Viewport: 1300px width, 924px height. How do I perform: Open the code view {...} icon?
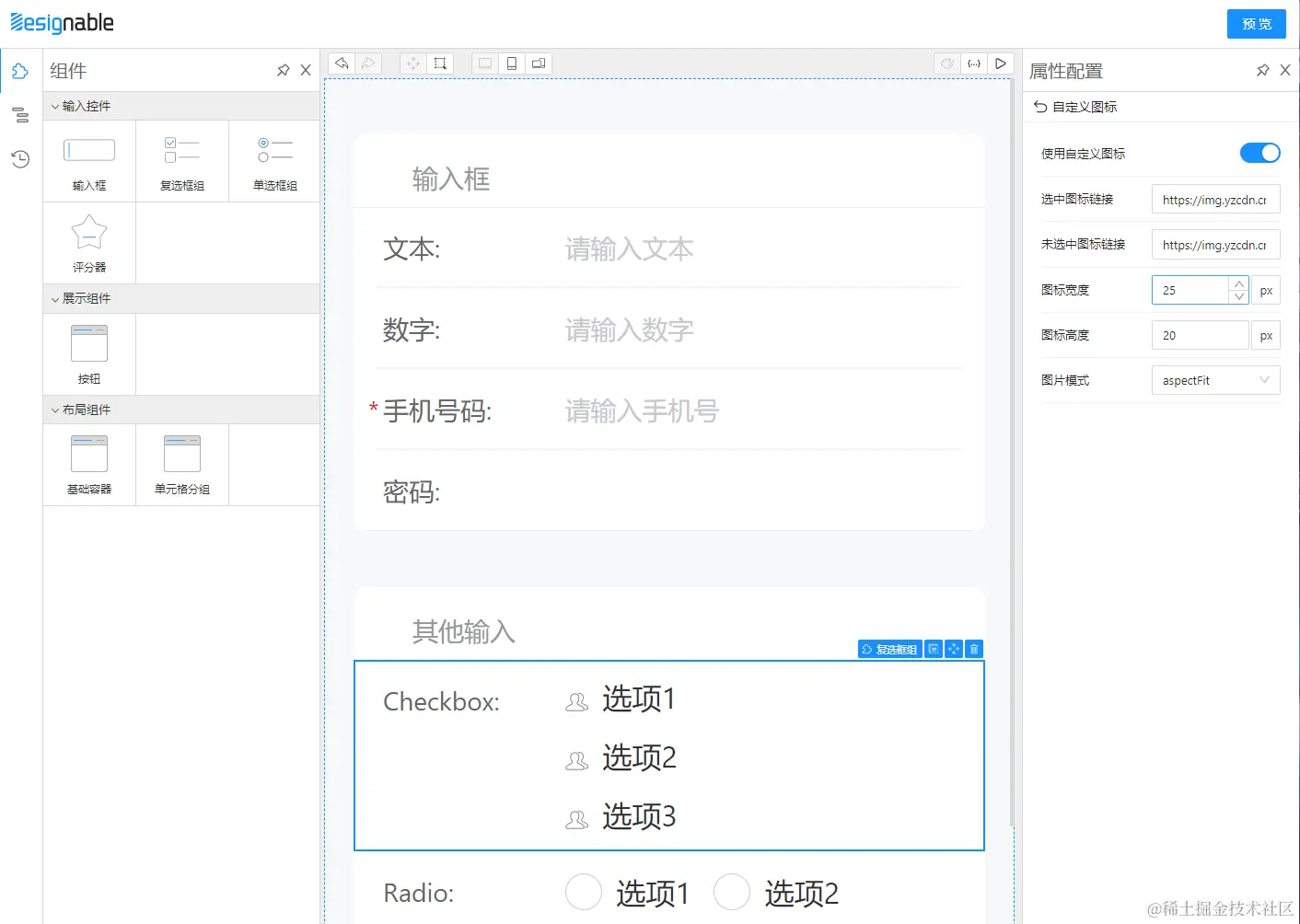coord(974,63)
